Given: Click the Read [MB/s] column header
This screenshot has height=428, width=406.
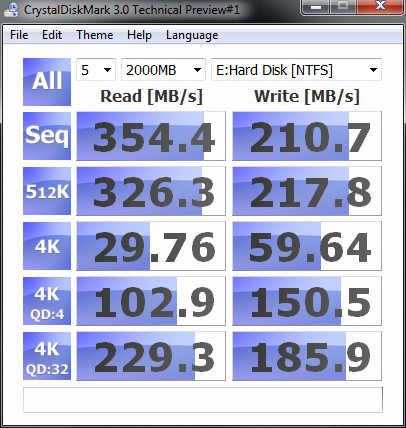Looking at the screenshot, I should pyautogui.click(x=151, y=97).
